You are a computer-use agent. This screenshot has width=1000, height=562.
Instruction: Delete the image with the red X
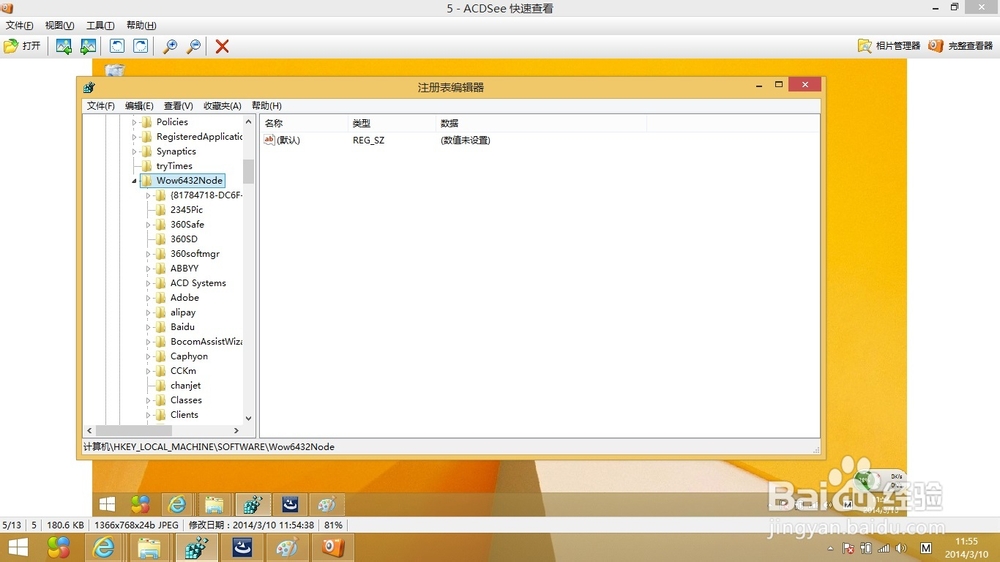[x=222, y=46]
